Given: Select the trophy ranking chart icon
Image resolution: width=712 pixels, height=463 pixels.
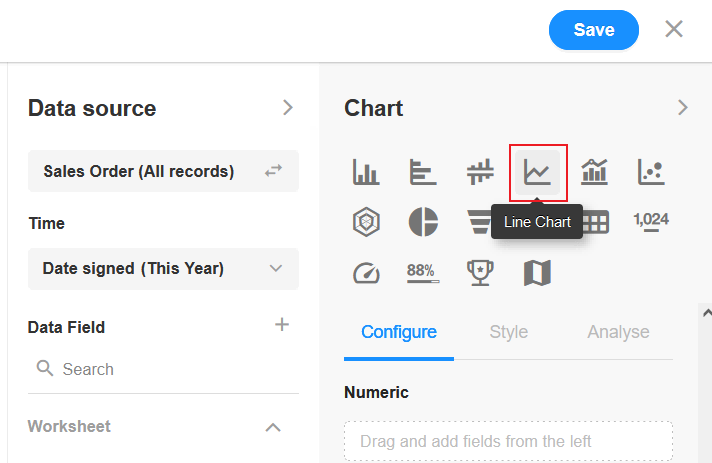Looking at the screenshot, I should [x=480, y=273].
